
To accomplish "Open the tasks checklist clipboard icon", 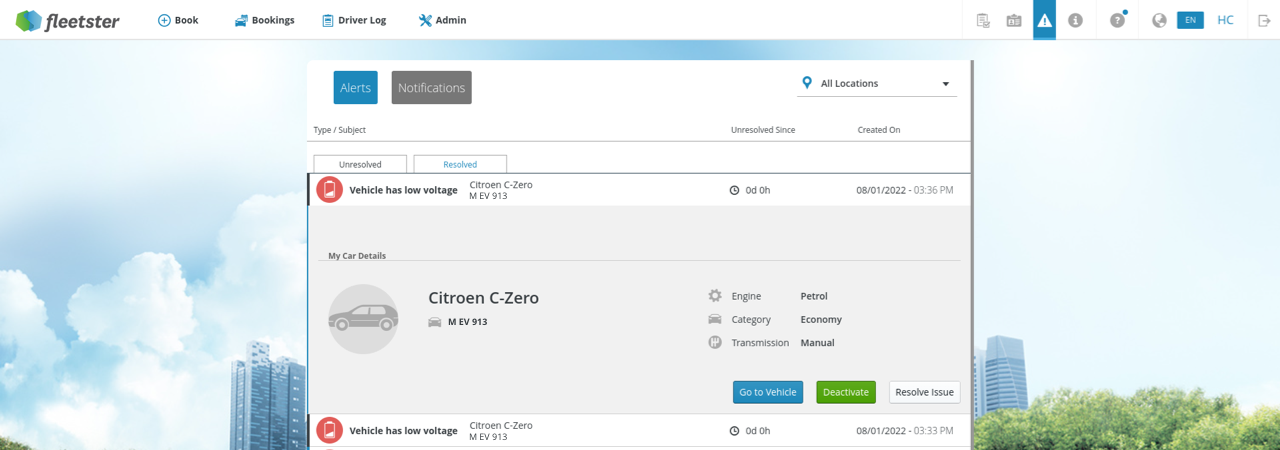I will (x=983, y=20).
